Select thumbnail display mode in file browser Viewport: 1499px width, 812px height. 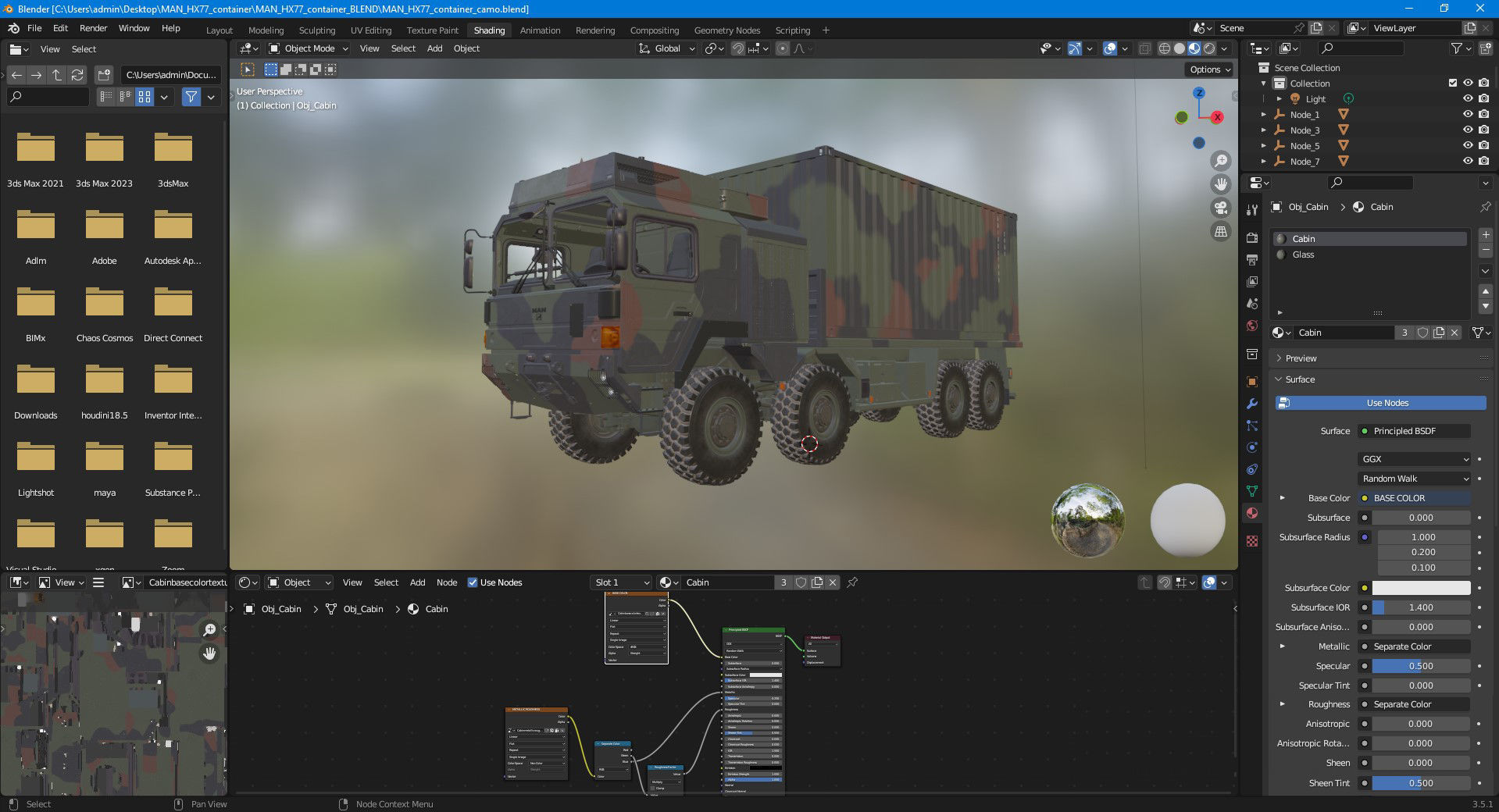click(145, 97)
